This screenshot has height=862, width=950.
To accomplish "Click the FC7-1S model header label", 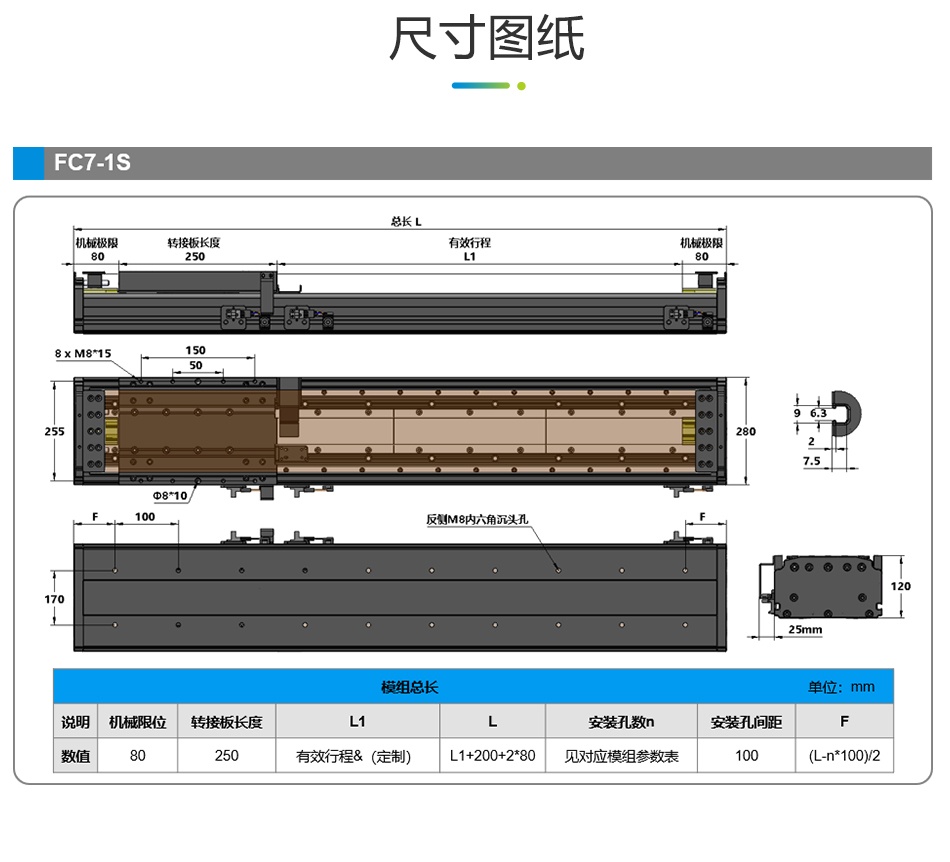I will click(92, 162).
